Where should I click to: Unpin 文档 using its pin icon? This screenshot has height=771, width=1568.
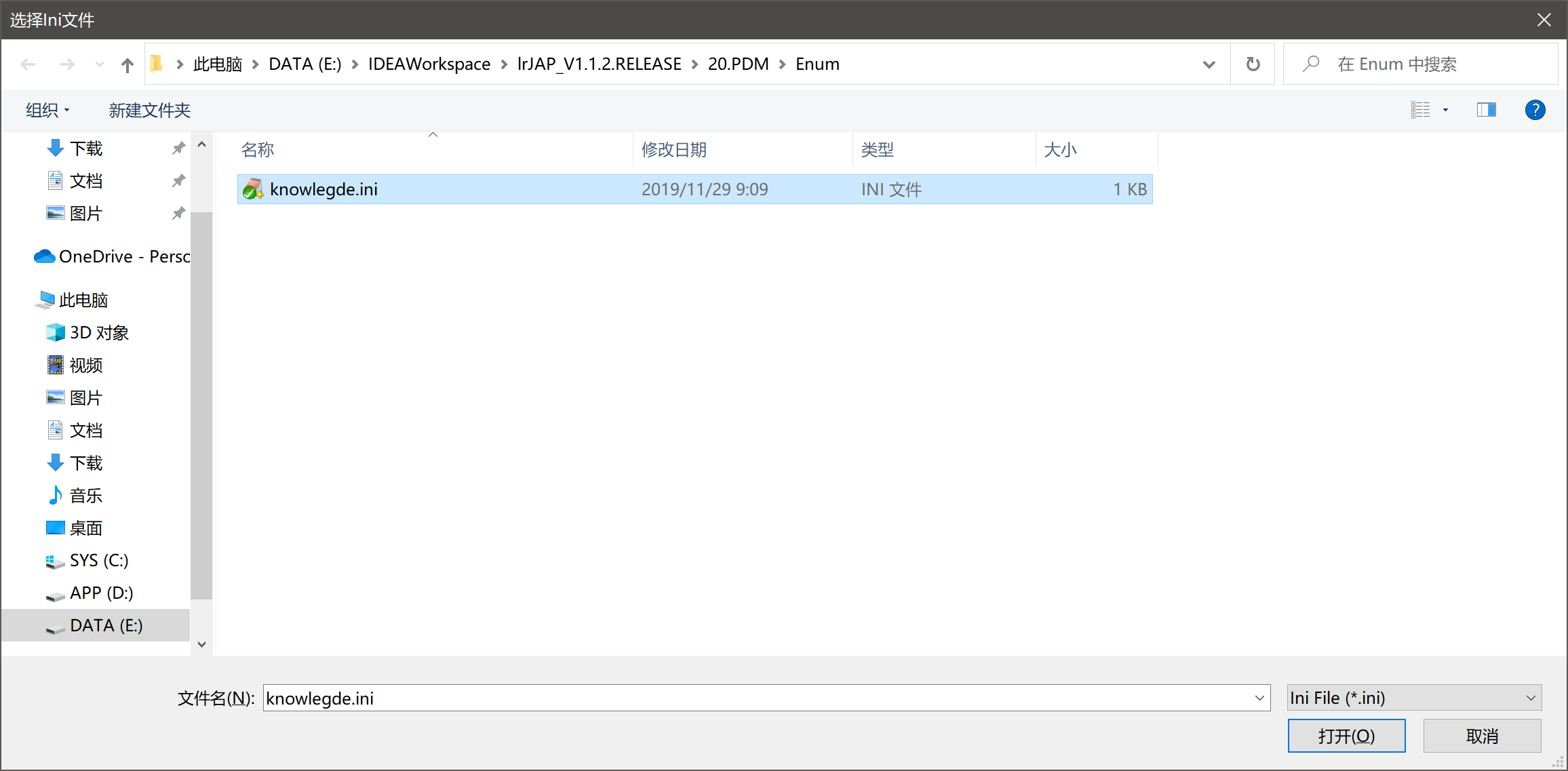178,181
